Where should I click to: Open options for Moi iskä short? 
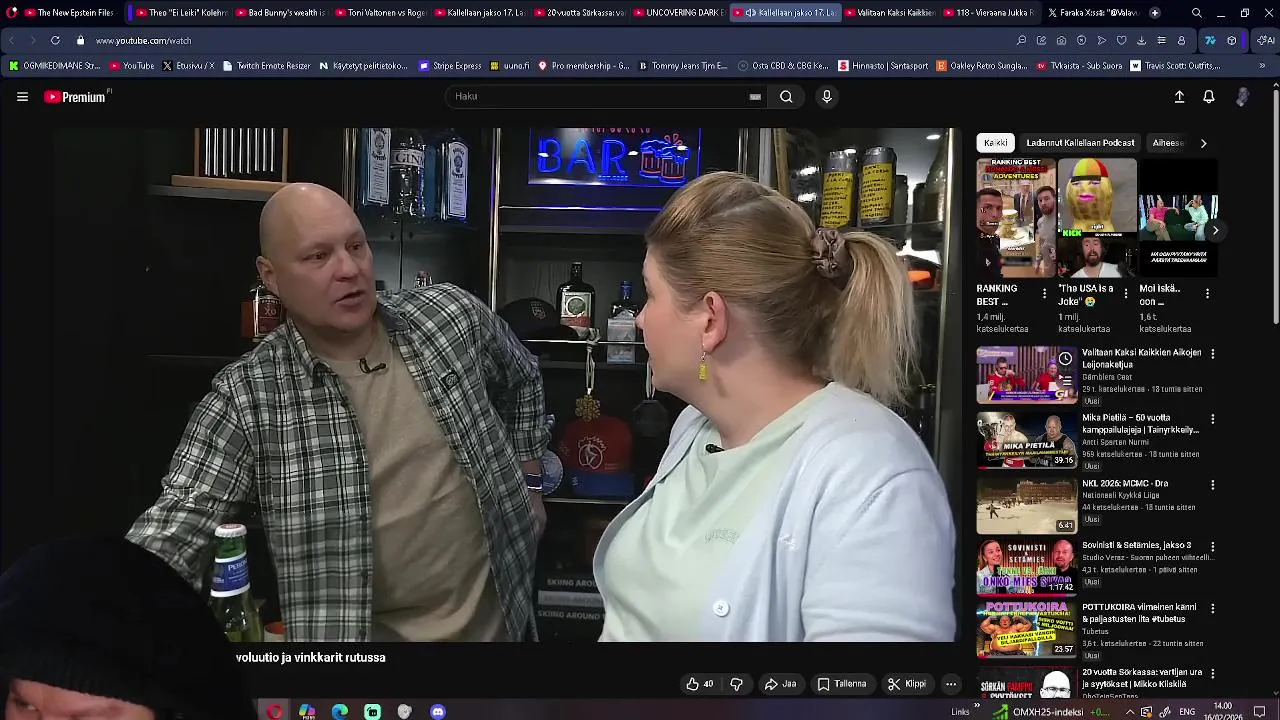click(1207, 294)
